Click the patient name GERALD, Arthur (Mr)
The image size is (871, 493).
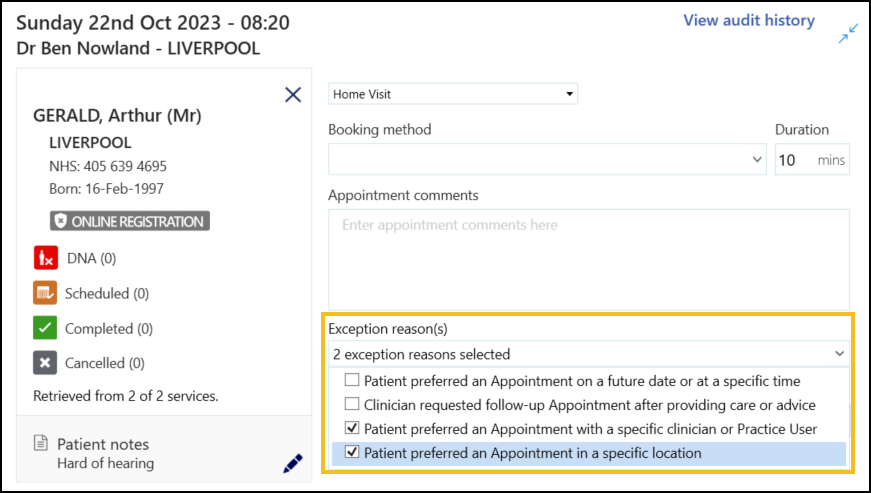(117, 115)
